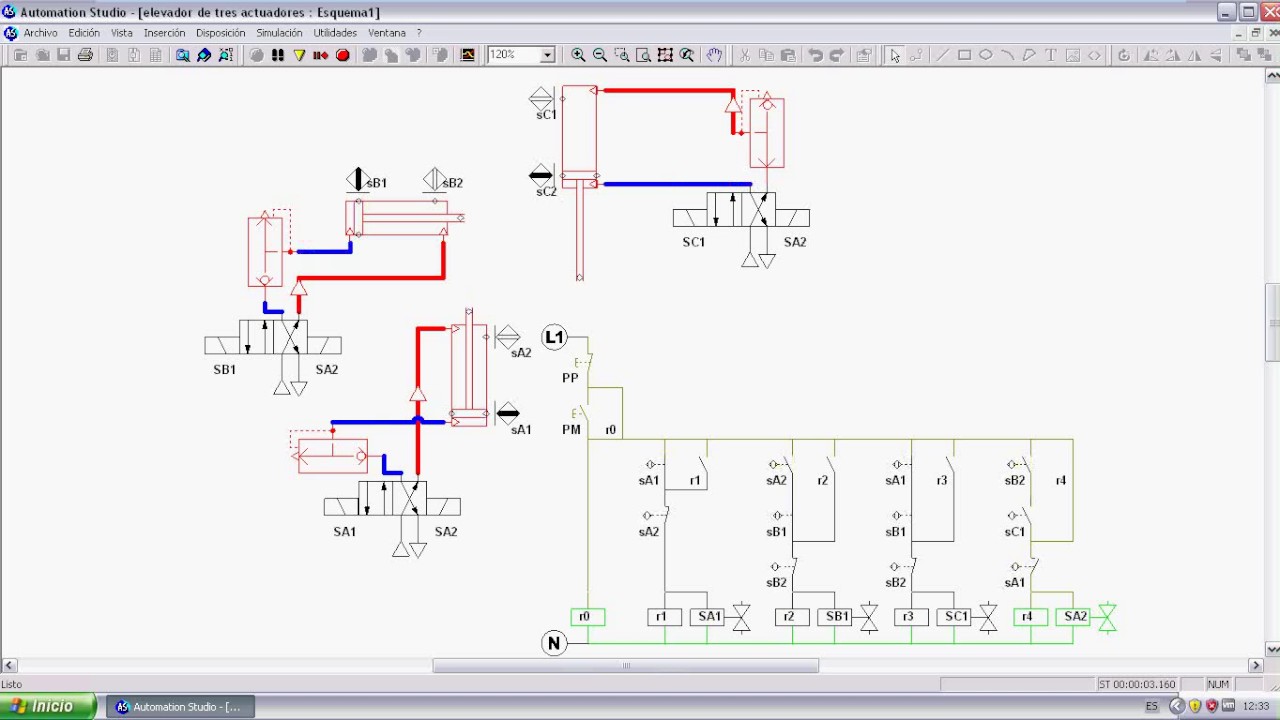Viewport: 1280px width, 720px height.
Task: Open the zoom percentage dropdown
Action: [547, 55]
